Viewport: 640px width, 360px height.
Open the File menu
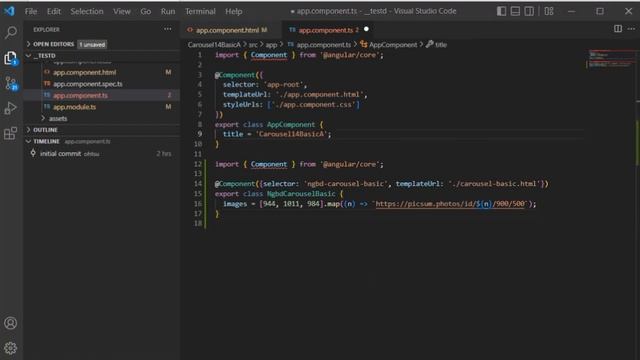31,11
